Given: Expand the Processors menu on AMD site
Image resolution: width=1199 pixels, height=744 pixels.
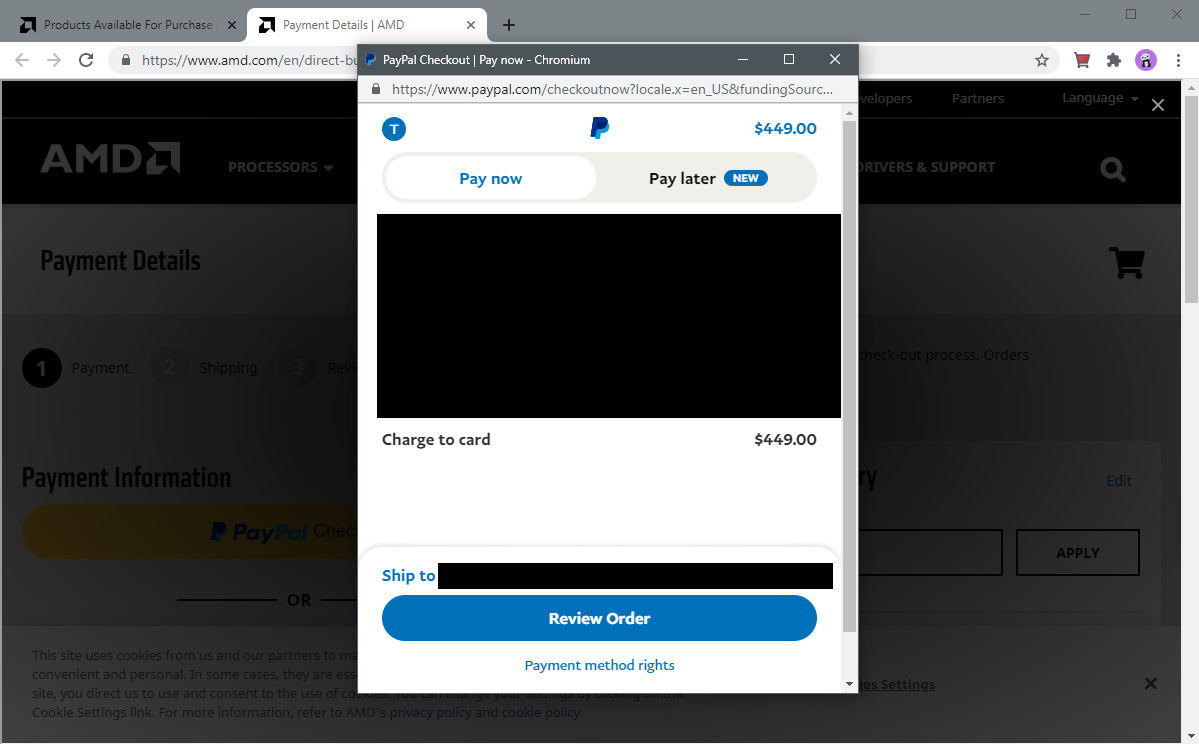Looking at the screenshot, I should click(x=280, y=167).
